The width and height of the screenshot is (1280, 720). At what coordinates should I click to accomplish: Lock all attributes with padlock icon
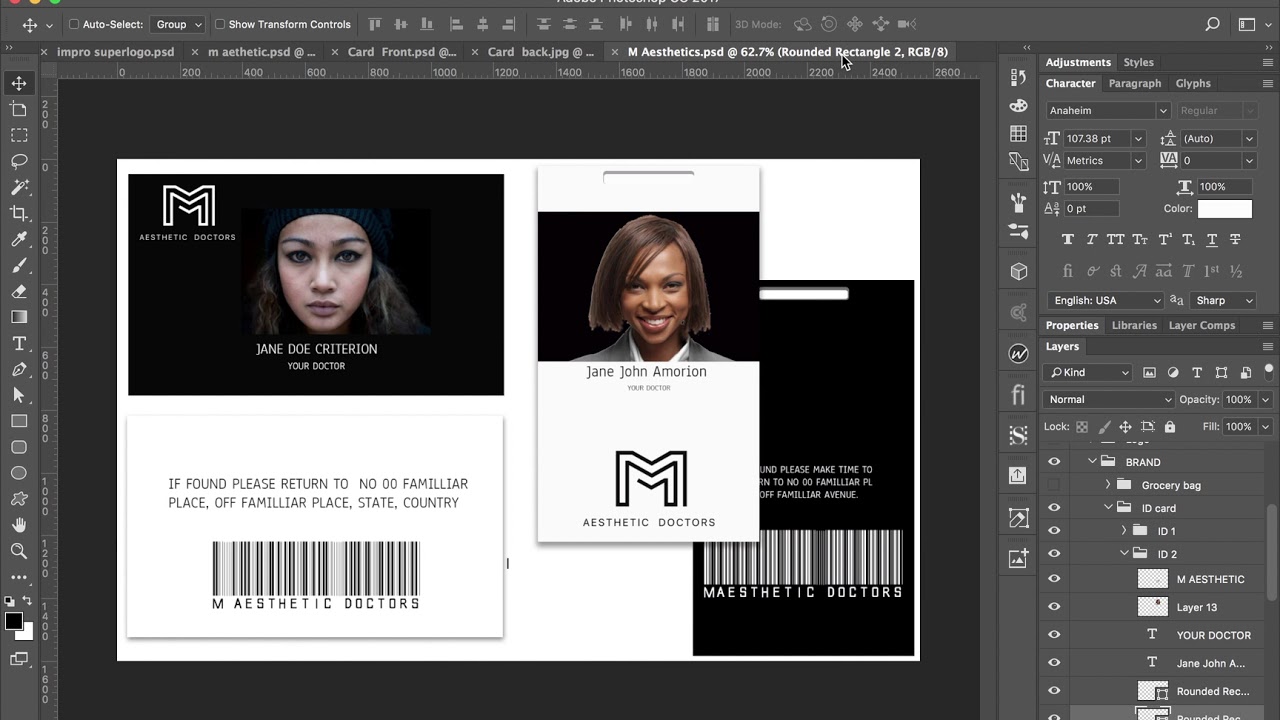[x=1170, y=427]
